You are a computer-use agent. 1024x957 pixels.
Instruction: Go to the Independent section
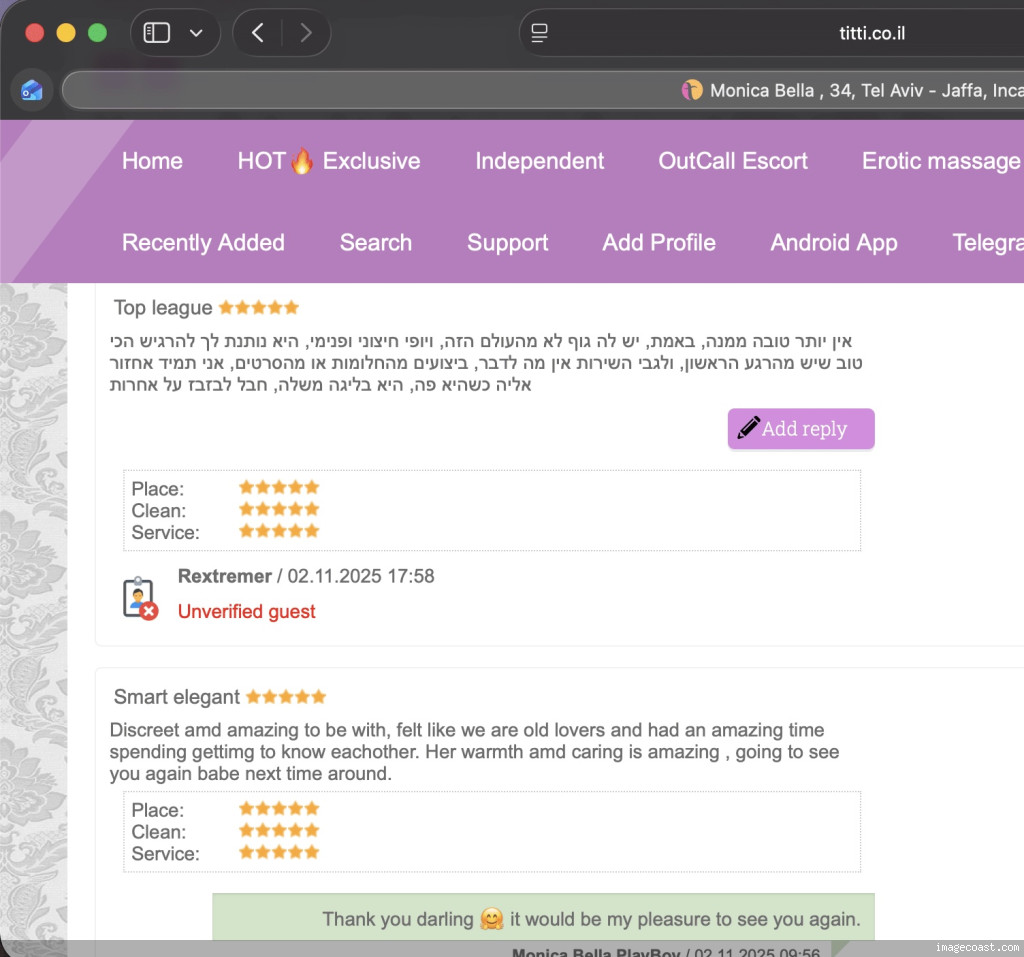539,161
